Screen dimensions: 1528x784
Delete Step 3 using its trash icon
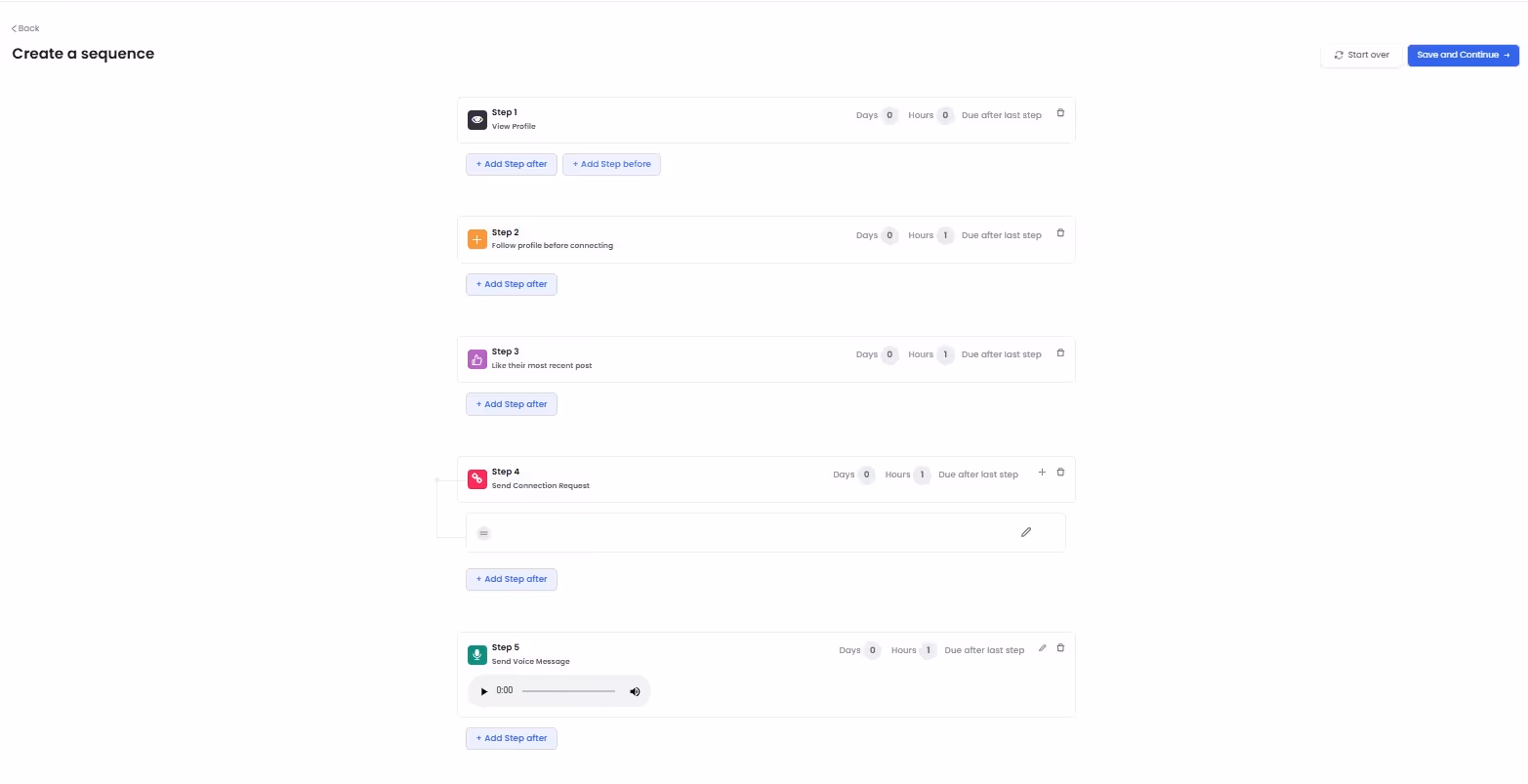click(x=1060, y=352)
